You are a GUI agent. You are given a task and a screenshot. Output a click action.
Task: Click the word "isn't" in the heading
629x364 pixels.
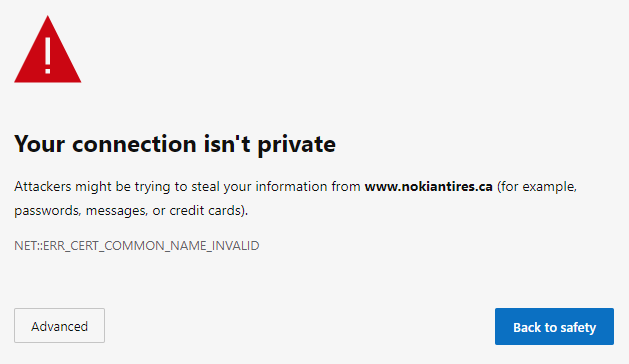tap(227, 144)
